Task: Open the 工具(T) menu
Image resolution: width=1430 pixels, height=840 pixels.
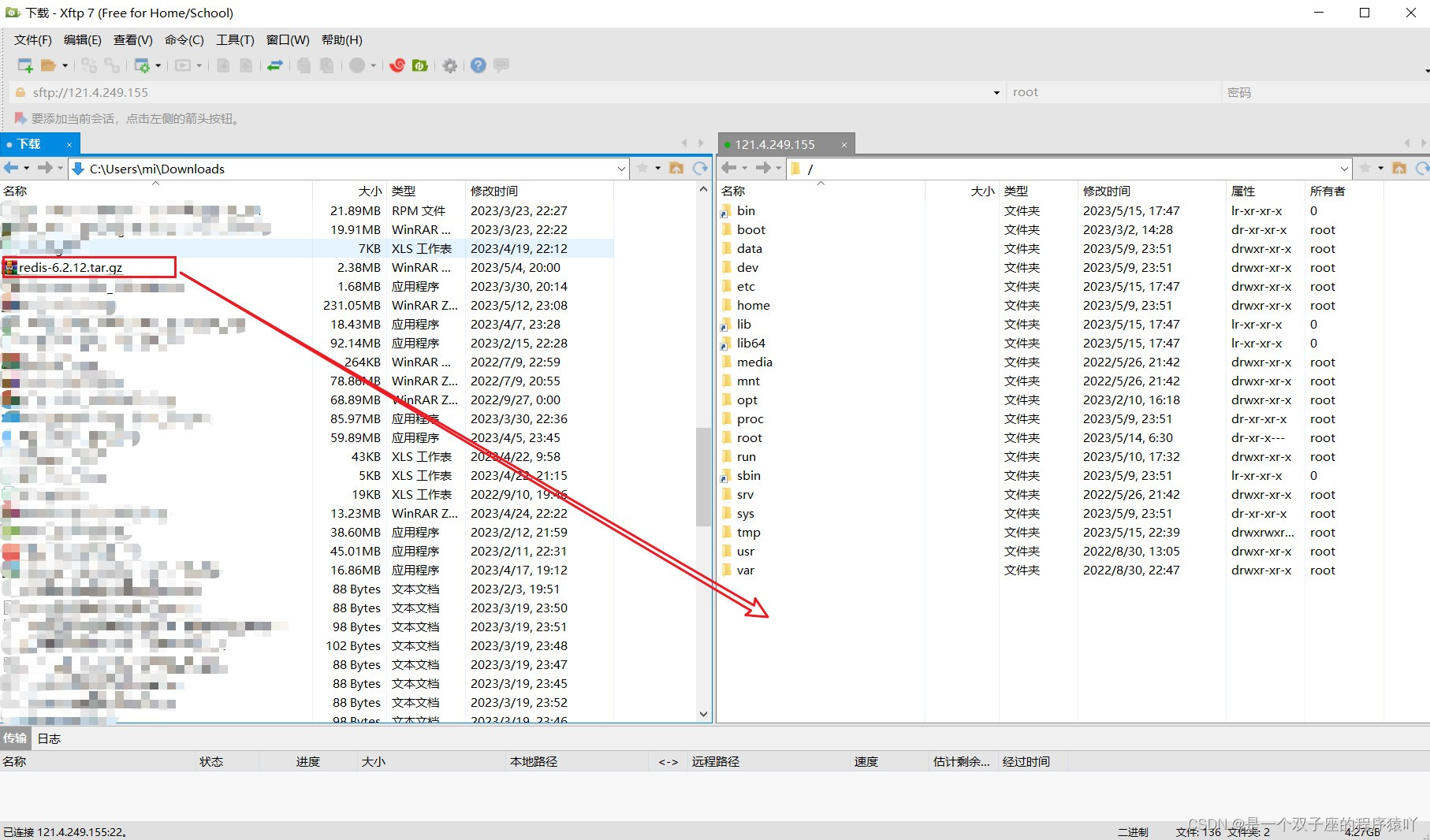Action: pyautogui.click(x=235, y=39)
